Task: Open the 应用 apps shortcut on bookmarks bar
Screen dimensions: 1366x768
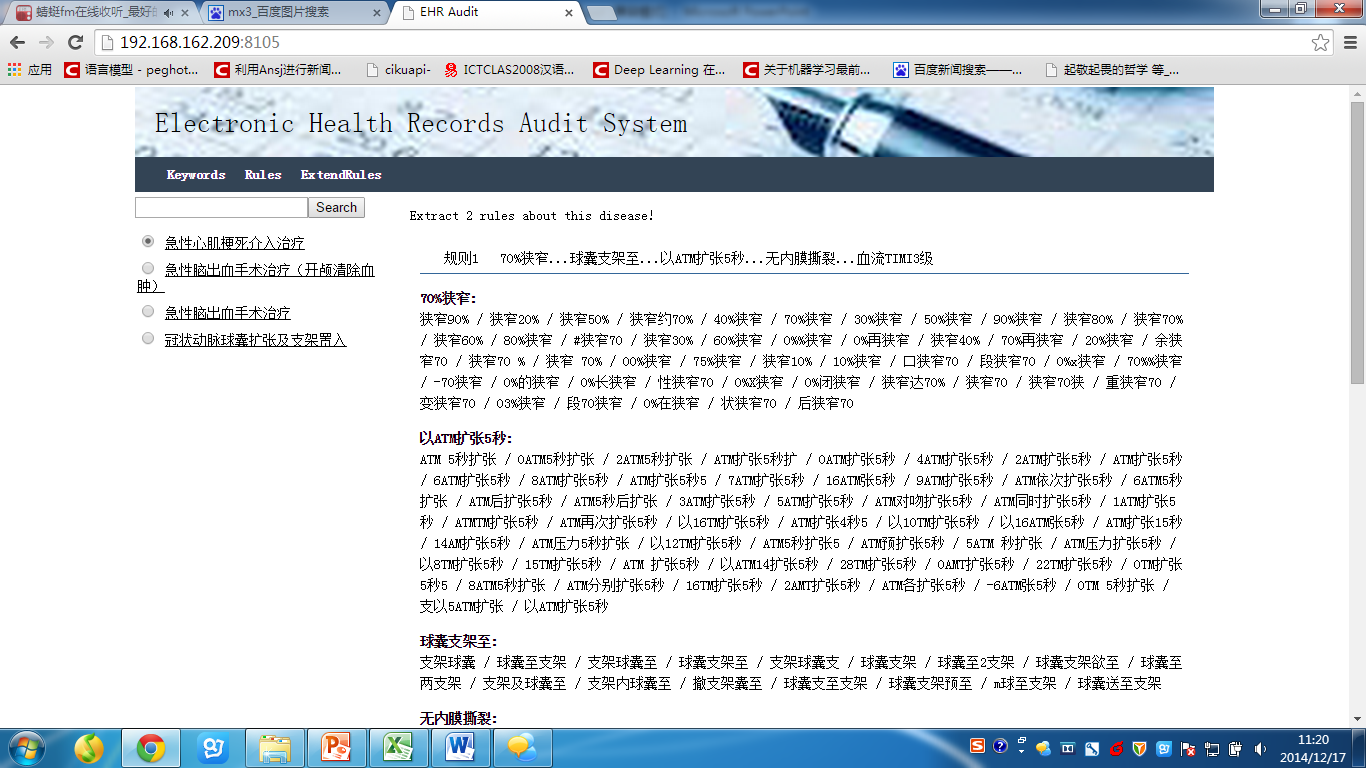Action: pyautogui.click(x=28, y=70)
